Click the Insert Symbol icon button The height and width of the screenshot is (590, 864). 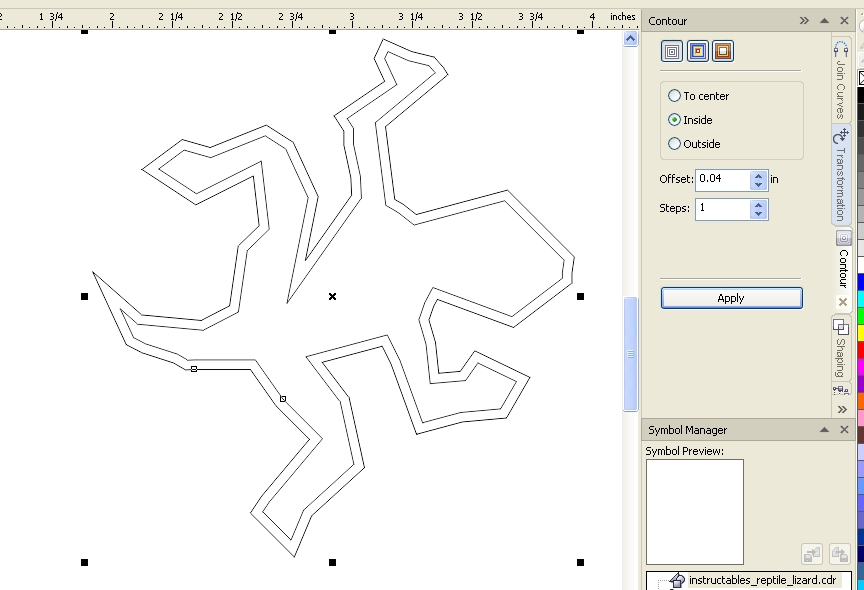[x=812, y=554]
